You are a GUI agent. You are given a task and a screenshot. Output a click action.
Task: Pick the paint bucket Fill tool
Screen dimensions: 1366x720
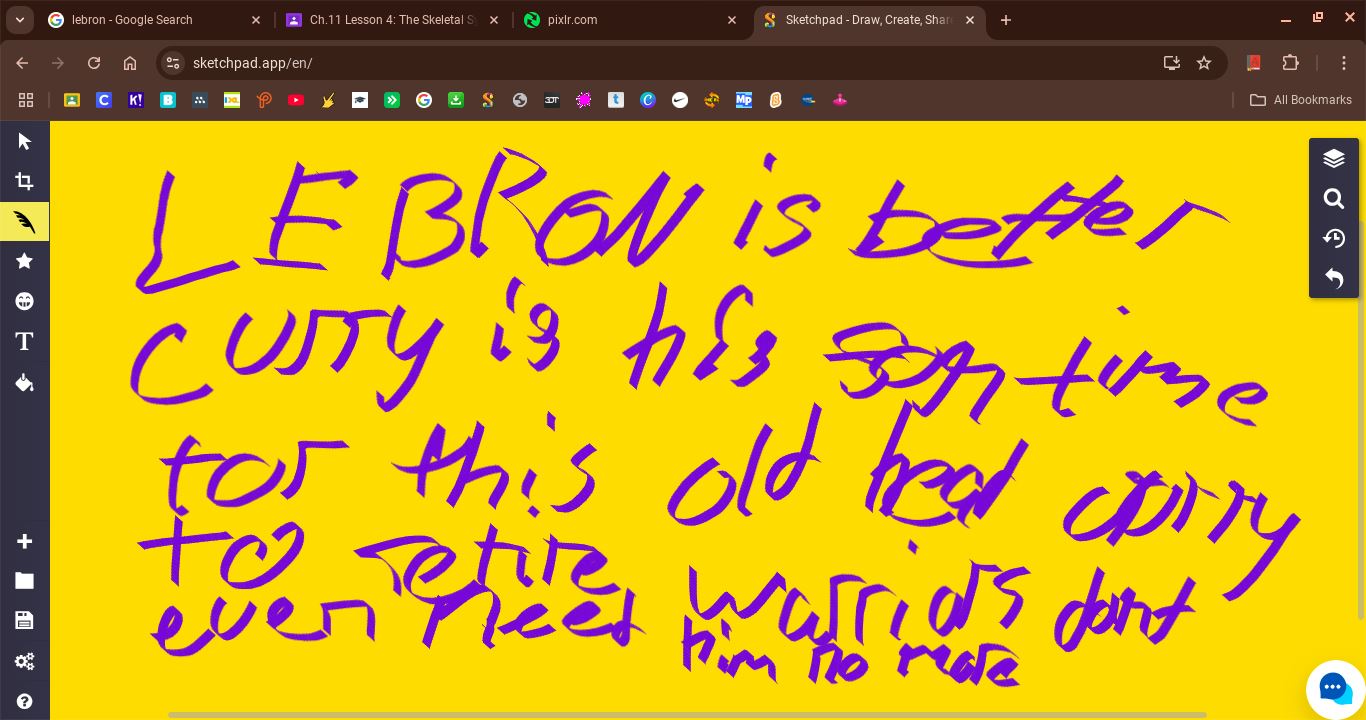coord(24,383)
